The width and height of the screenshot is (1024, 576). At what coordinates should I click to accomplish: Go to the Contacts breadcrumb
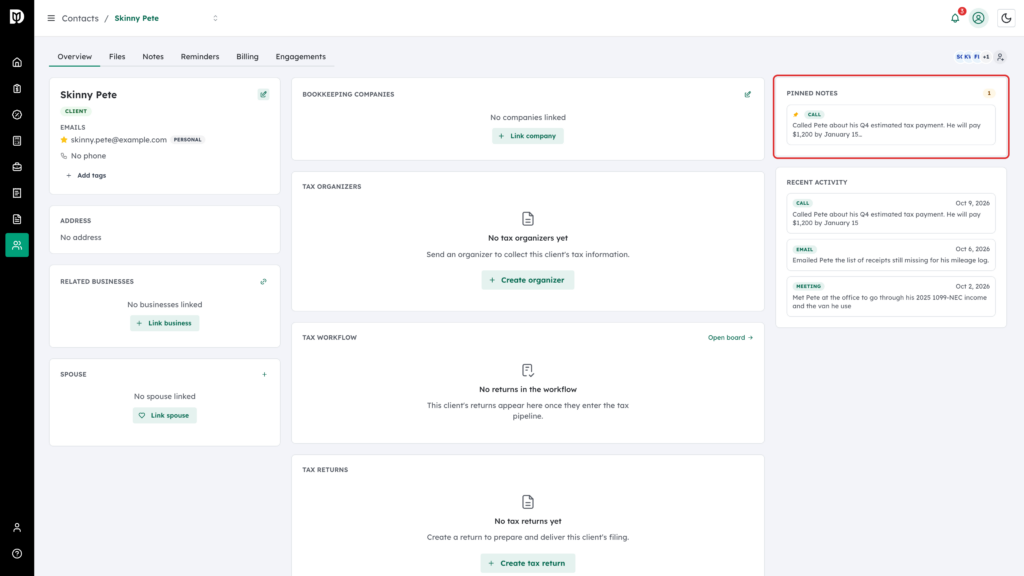[x=80, y=18]
